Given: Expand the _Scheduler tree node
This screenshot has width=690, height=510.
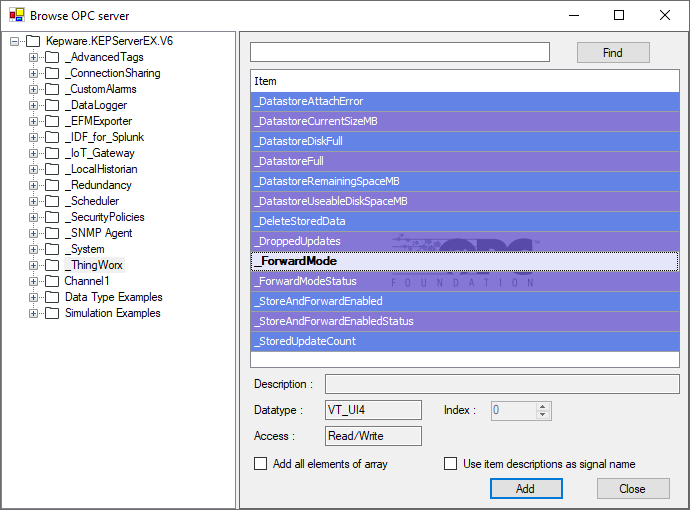Looking at the screenshot, I should pyautogui.click(x=33, y=201).
